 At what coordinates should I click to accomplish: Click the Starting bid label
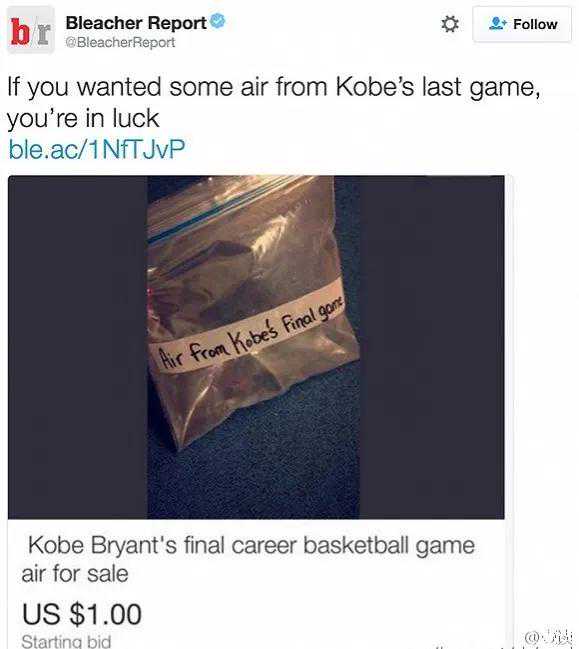[x=66, y=641]
